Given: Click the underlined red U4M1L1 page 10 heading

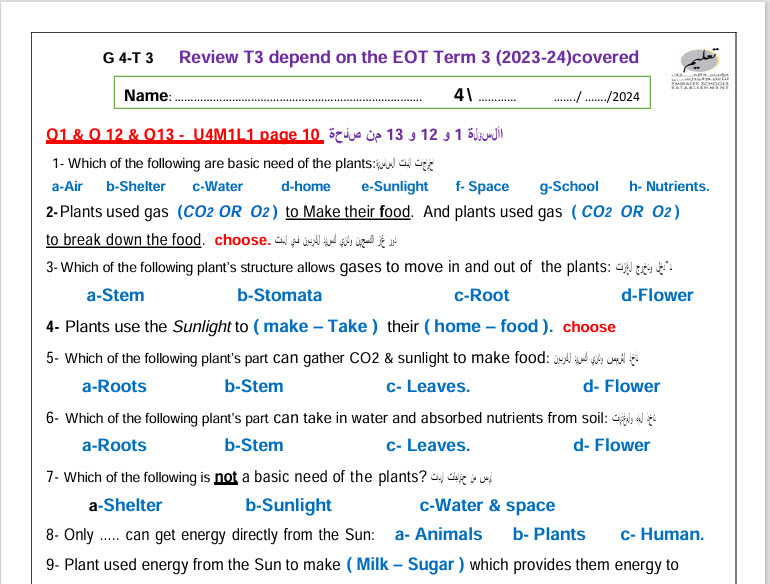Looking at the screenshot, I should pos(184,135).
